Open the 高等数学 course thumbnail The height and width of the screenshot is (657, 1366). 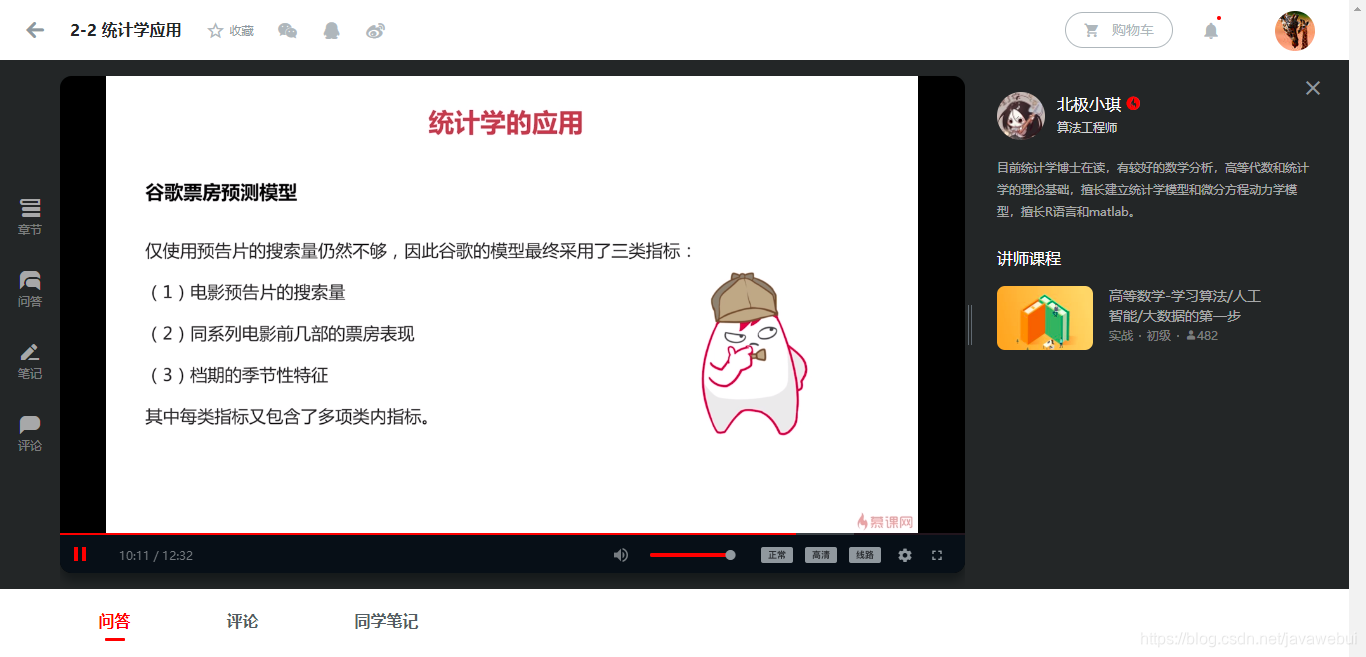(1045, 318)
